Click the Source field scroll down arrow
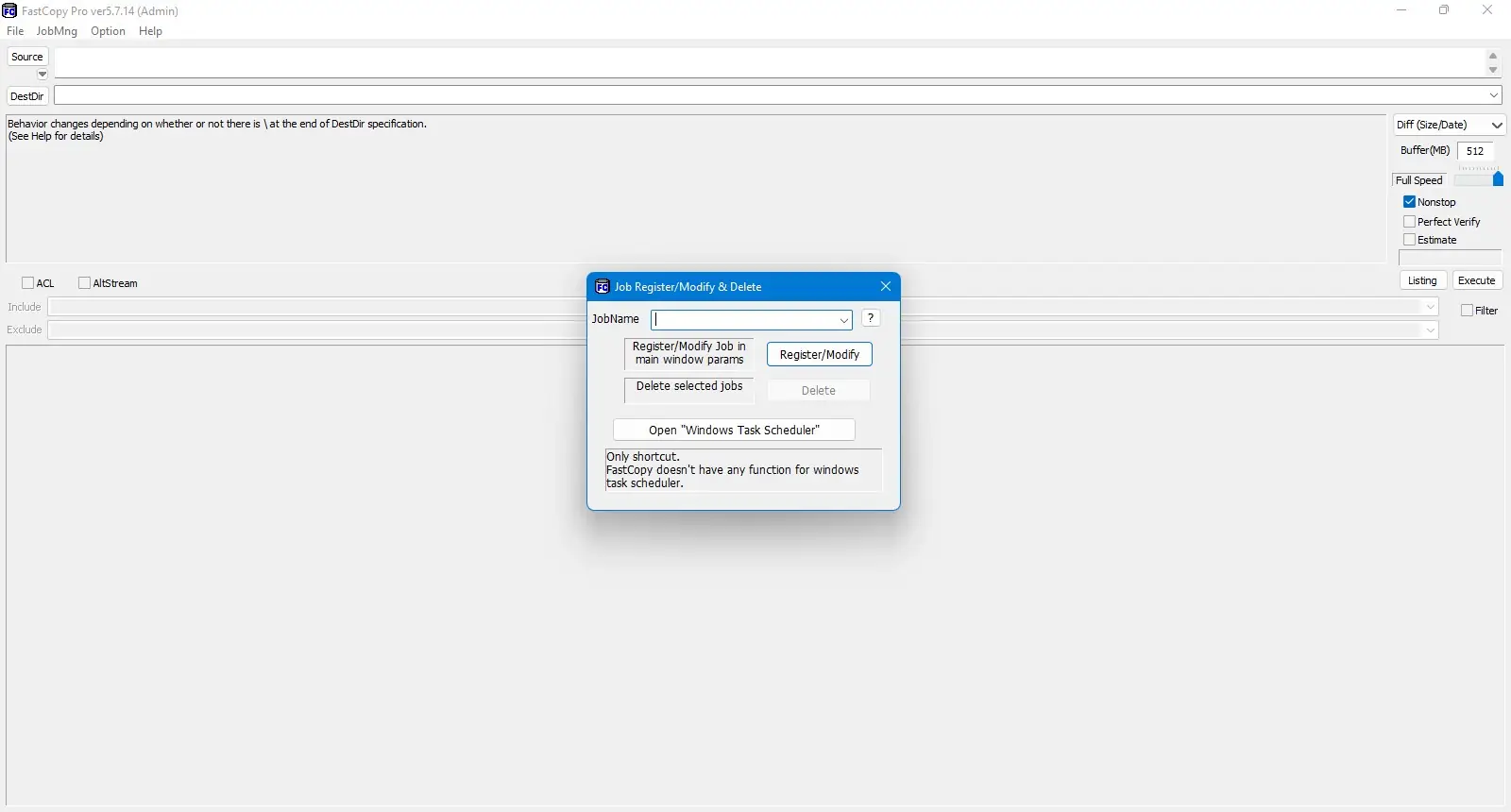Image resolution: width=1511 pixels, height=812 pixels. pos(1493,71)
